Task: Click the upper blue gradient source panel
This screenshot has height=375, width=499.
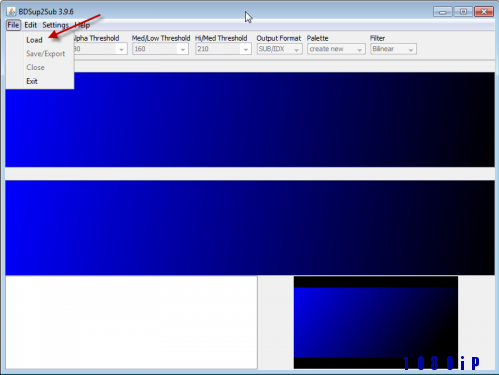Action: pyautogui.click(x=250, y=119)
